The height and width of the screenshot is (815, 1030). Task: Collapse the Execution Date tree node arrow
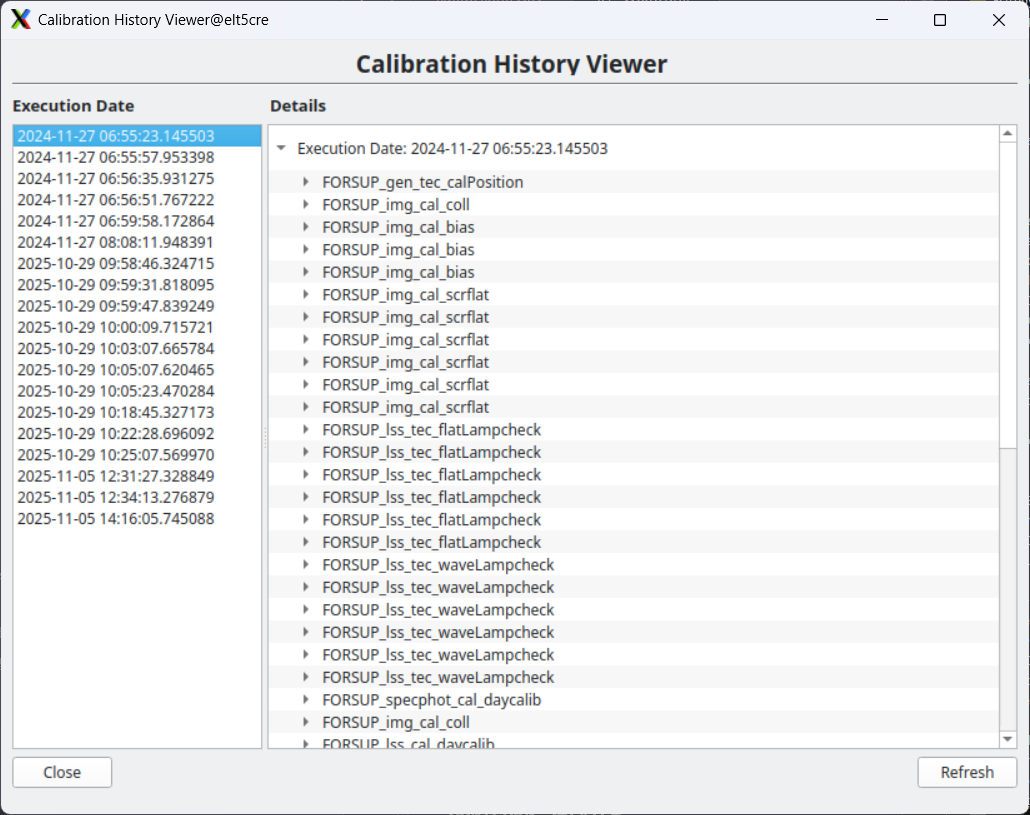click(x=281, y=148)
